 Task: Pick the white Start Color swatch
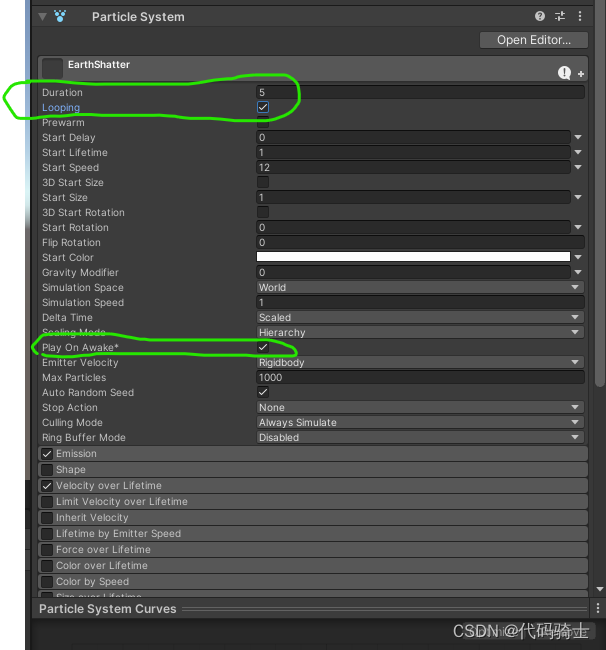coord(413,257)
